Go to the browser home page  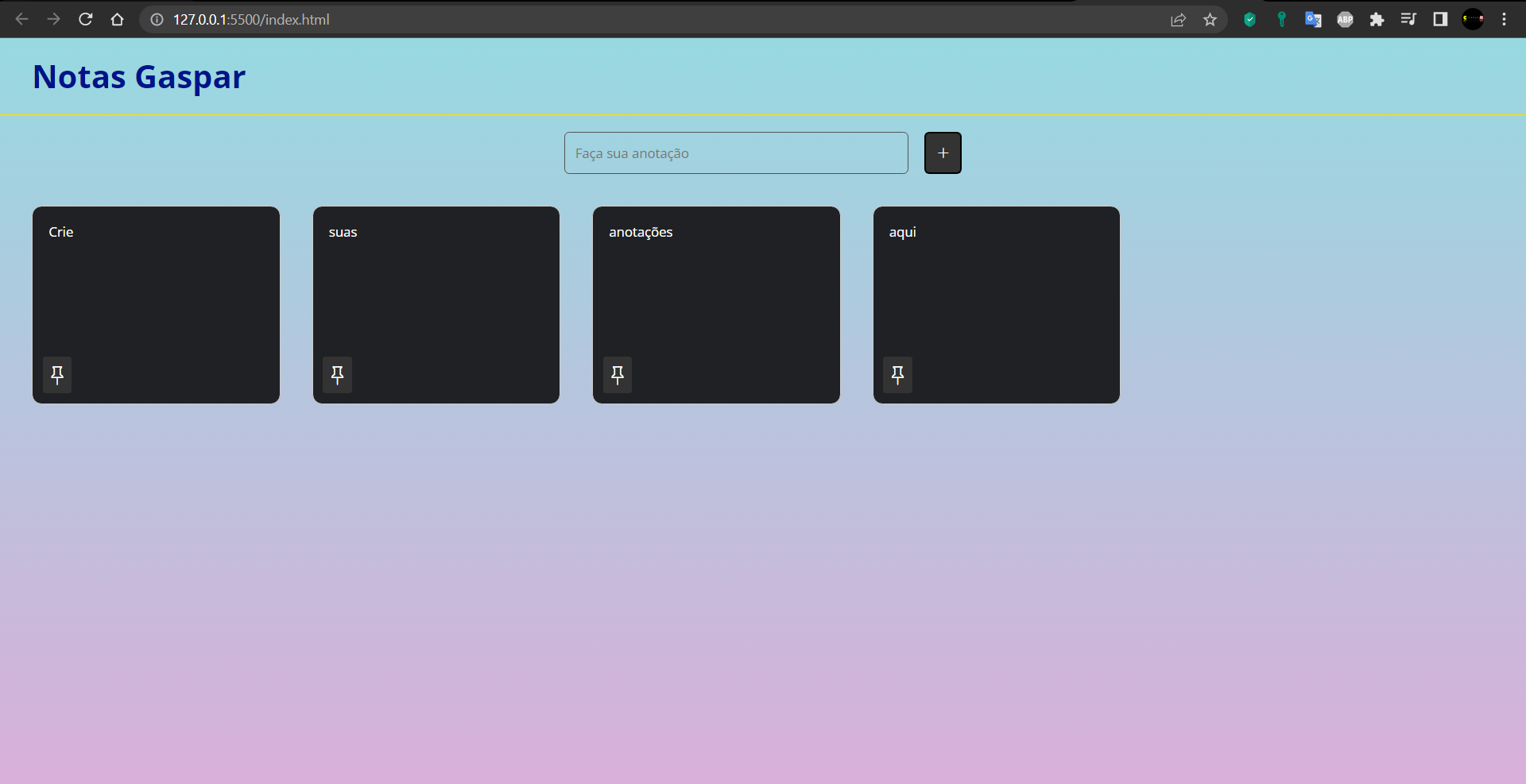[x=117, y=19]
